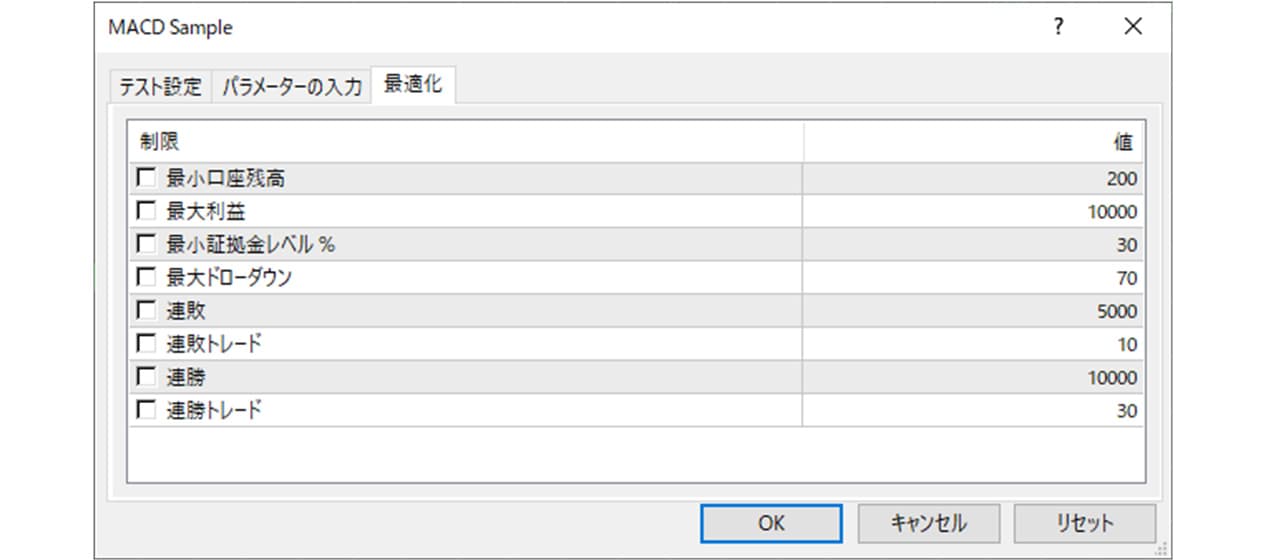
Task: Enable the 最小口座残高 checkbox
Action: coord(146,179)
